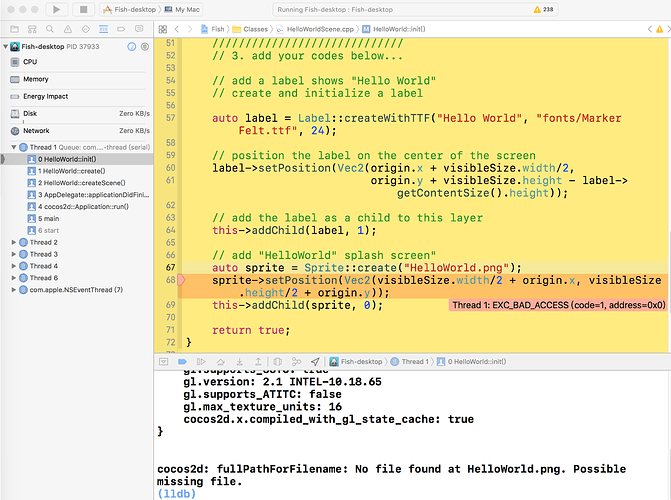
Task: Show the Project navigator folder icon
Action: tap(15, 29)
